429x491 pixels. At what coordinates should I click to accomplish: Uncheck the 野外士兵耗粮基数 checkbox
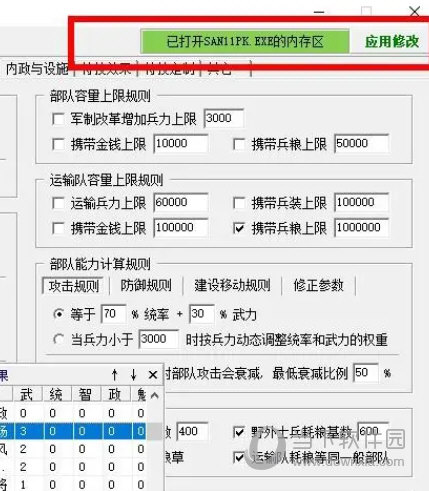click(239, 432)
